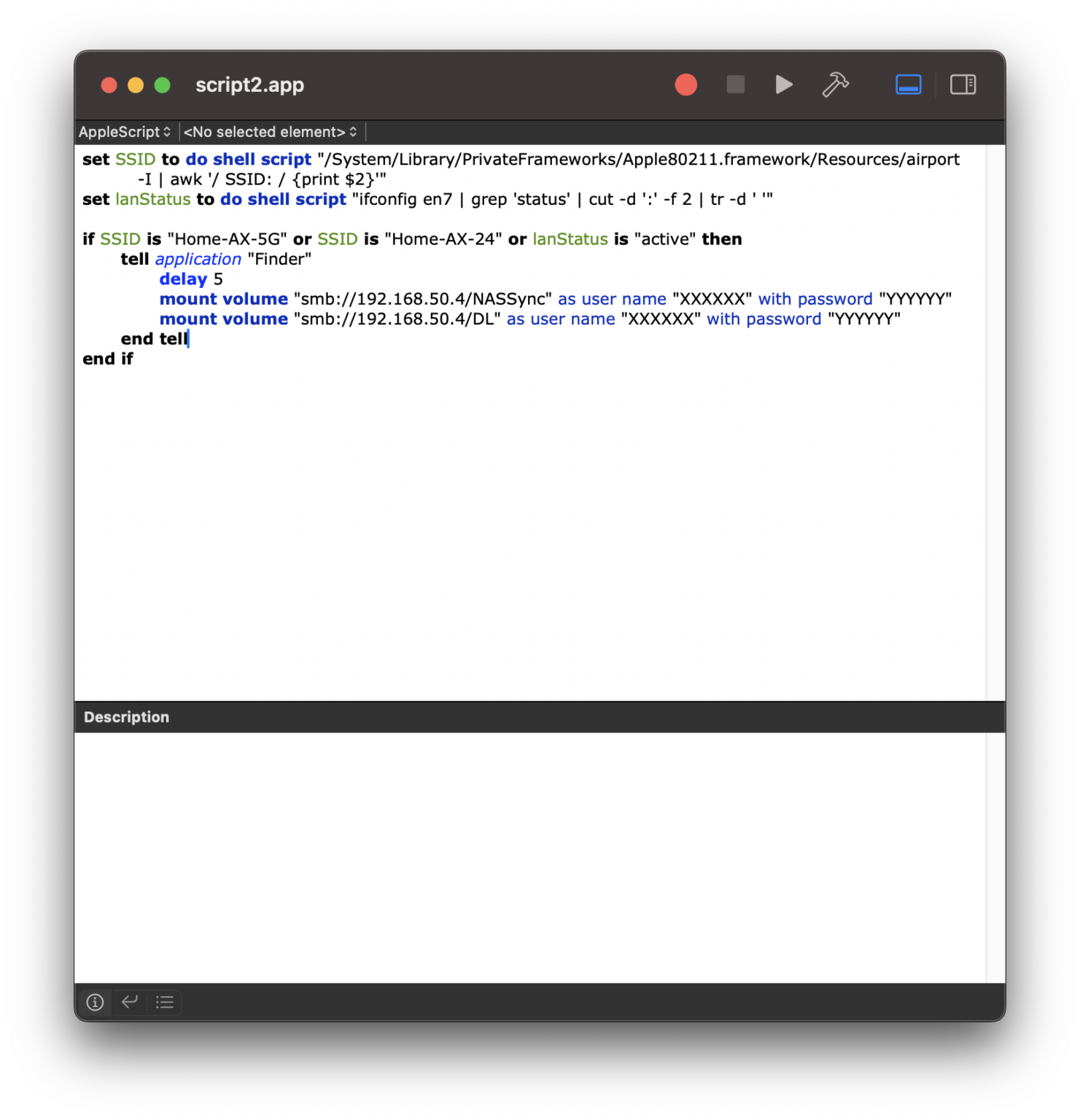Click the "Home-AX-5G" string
Image resolution: width=1080 pixels, height=1120 pixels.
(x=227, y=239)
